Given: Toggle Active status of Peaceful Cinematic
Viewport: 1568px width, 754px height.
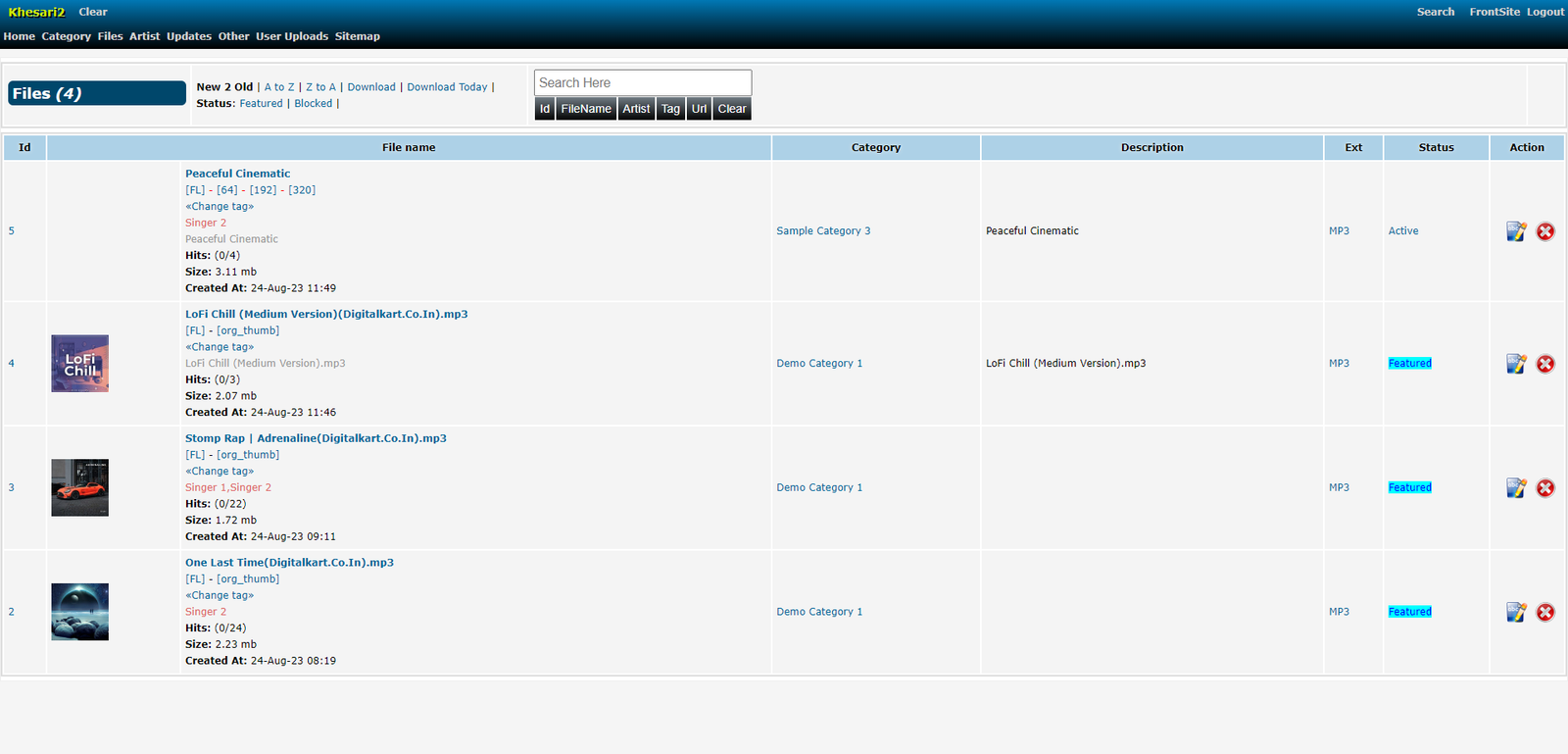Looking at the screenshot, I should tap(1402, 231).
